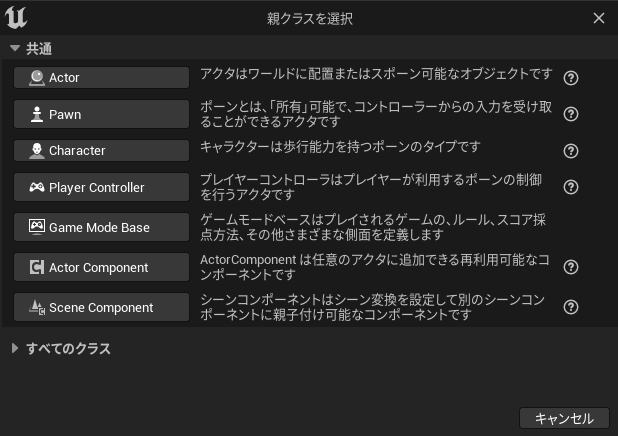Click the Player Controller gamepad icon

(36, 187)
